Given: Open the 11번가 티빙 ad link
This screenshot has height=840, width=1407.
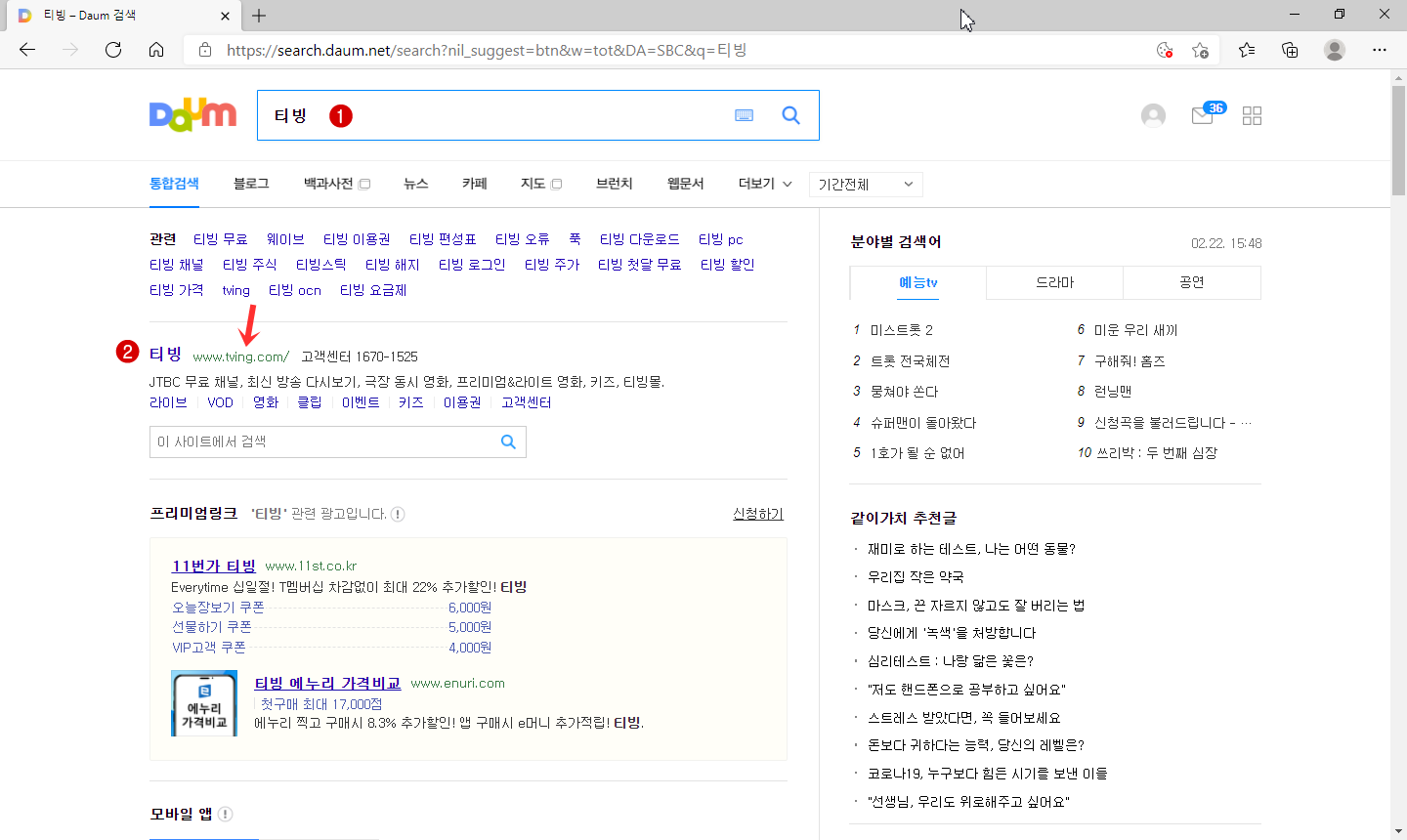Looking at the screenshot, I should click(x=214, y=566).
